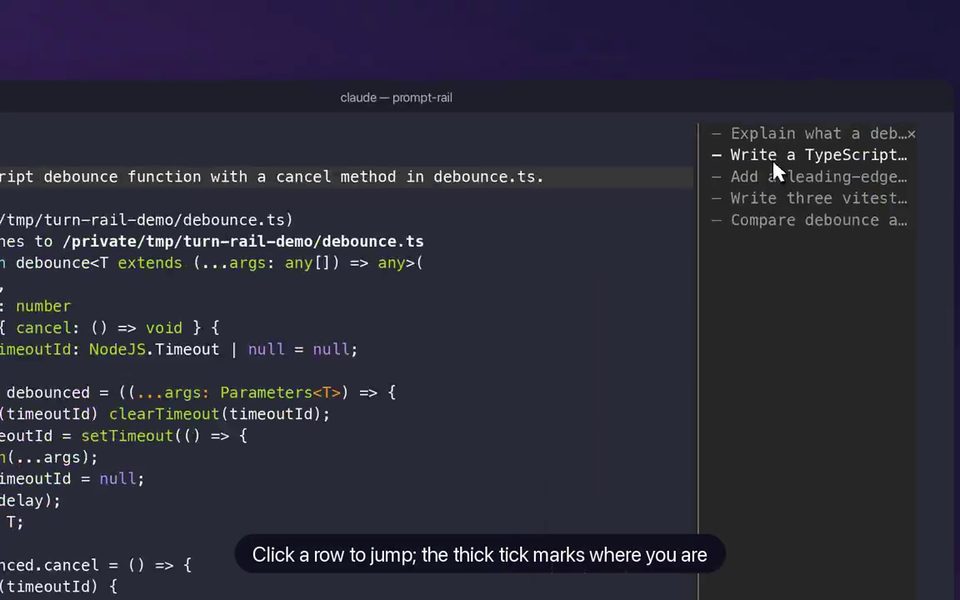Image resolution: width=960 pixels, height=600 pixels.
Task: Click the tick mark beside Compare debounce a…
Action: coord(716,220)
